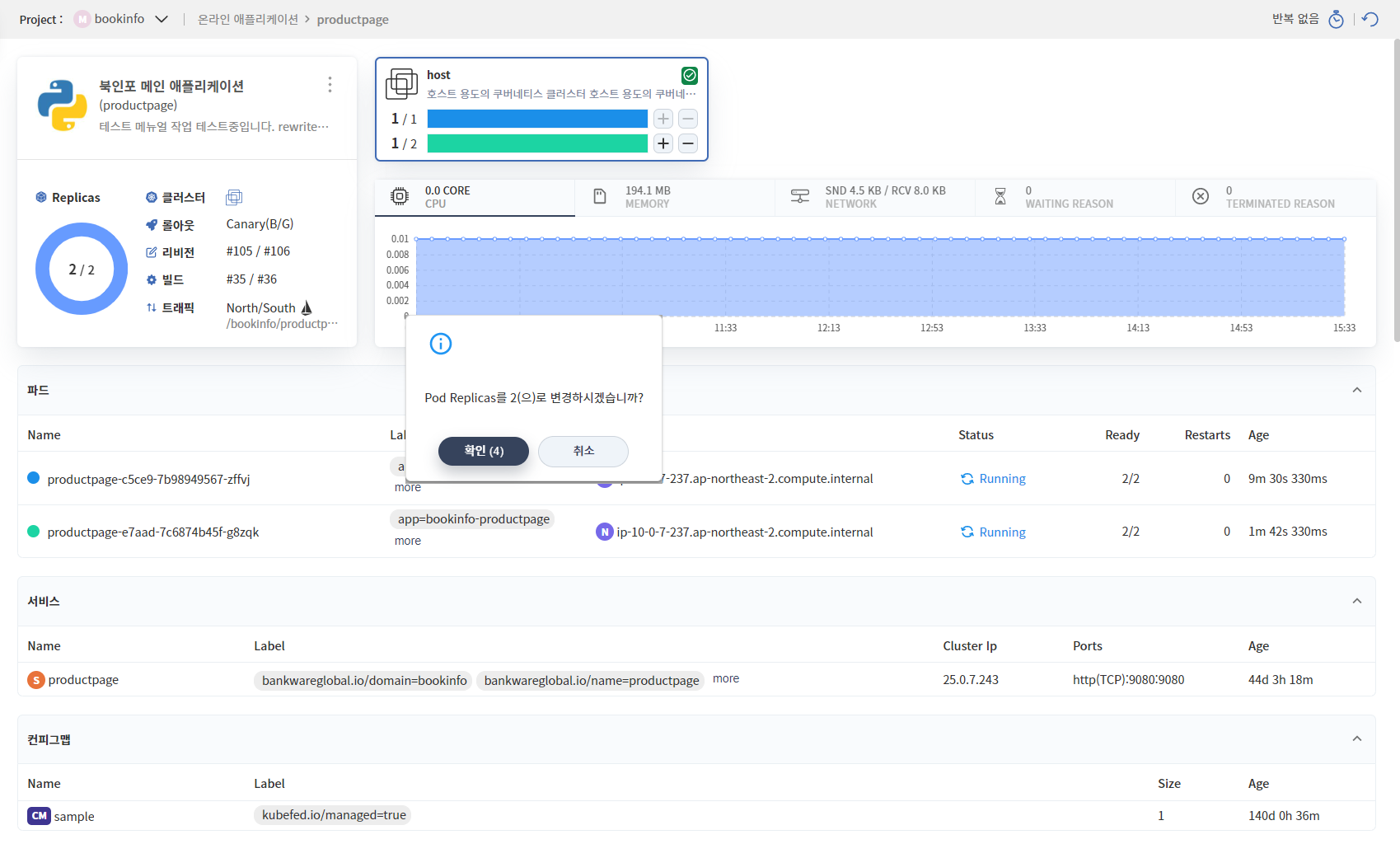Image resolution: width=1400 pixels, height=844 pixels.
Task: Click the circled X terminated icon
Action: [1201, 196]
